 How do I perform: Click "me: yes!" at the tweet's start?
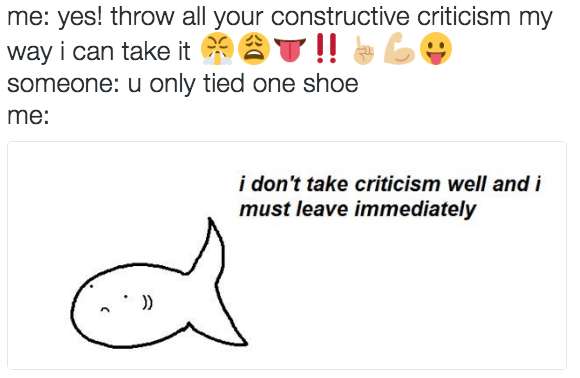(55, 17)
